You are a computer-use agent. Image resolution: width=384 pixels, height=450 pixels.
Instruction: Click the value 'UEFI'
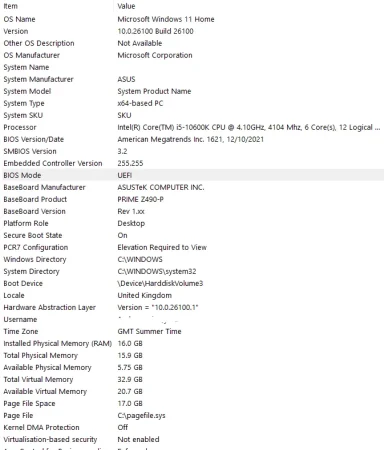(x=125, y=175)
